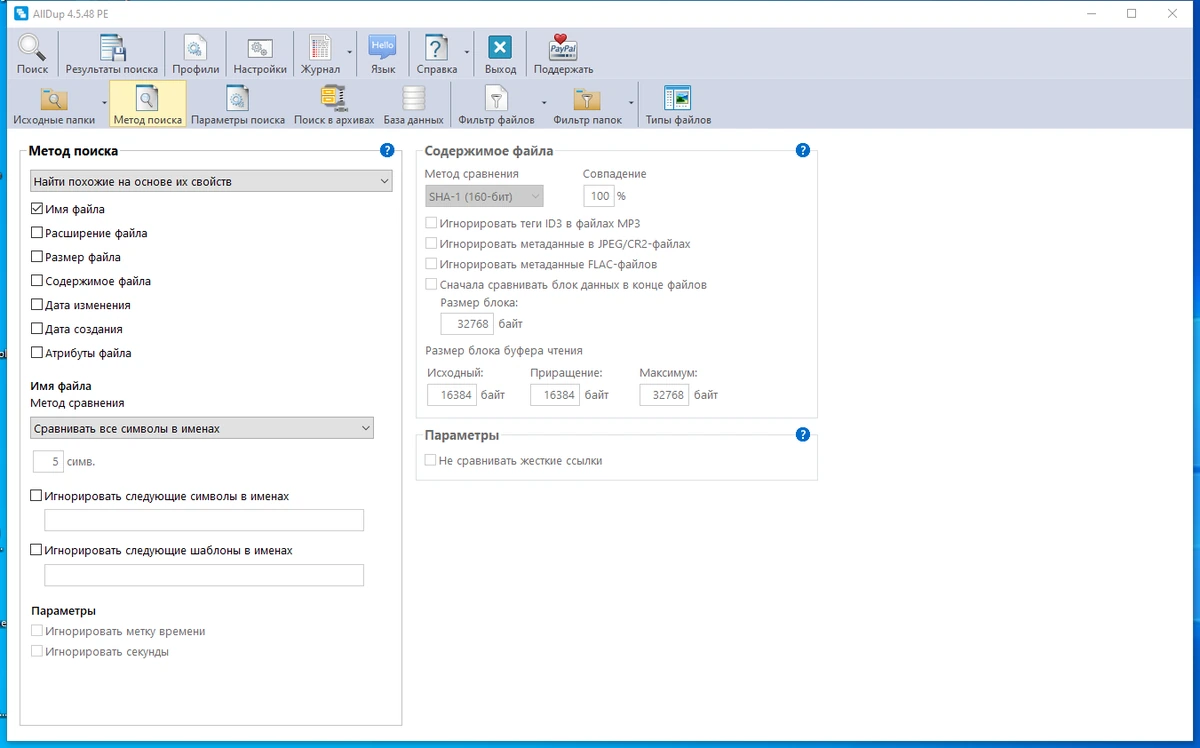1200x748 pixels.
Task: Click the Максимум buffer field
Action: (665, 395)
